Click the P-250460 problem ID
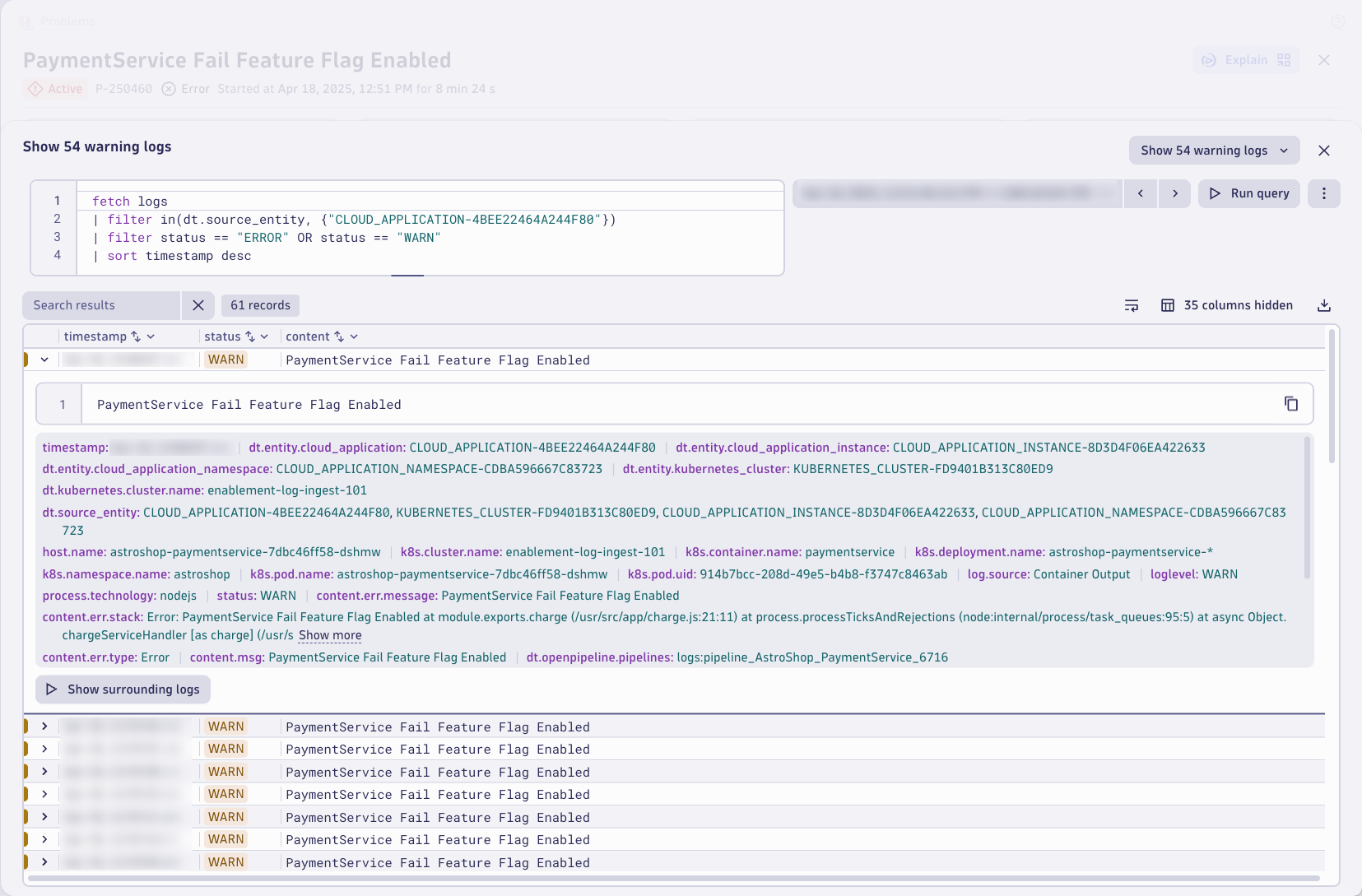Image resolution: width=1362 pixels, height=896 pixels. click(123, 89)
